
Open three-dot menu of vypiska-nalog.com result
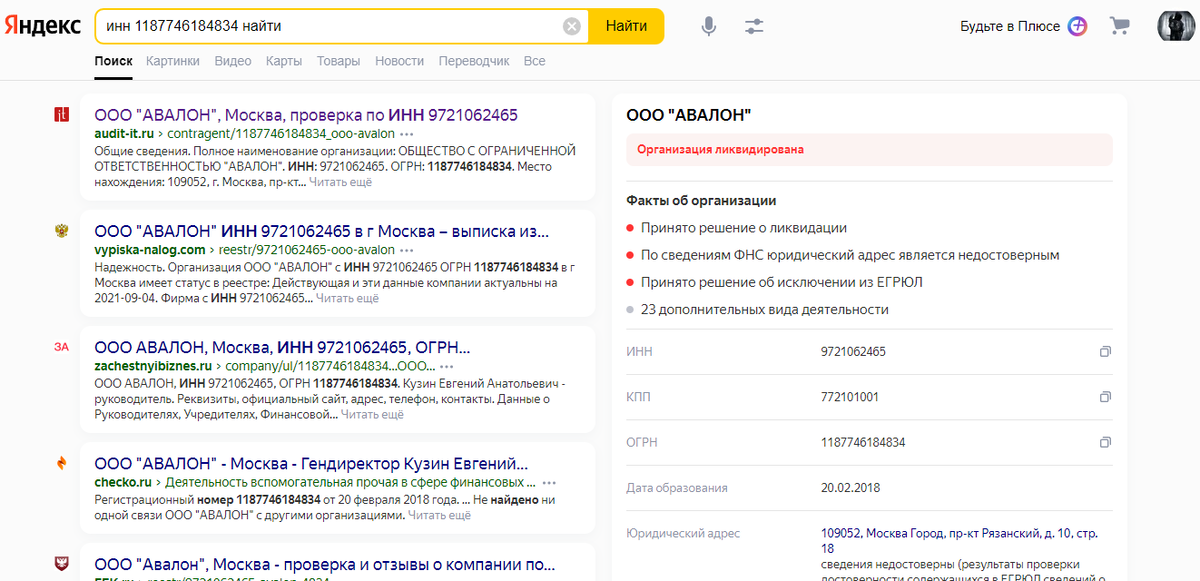click(x=407, y=249)
